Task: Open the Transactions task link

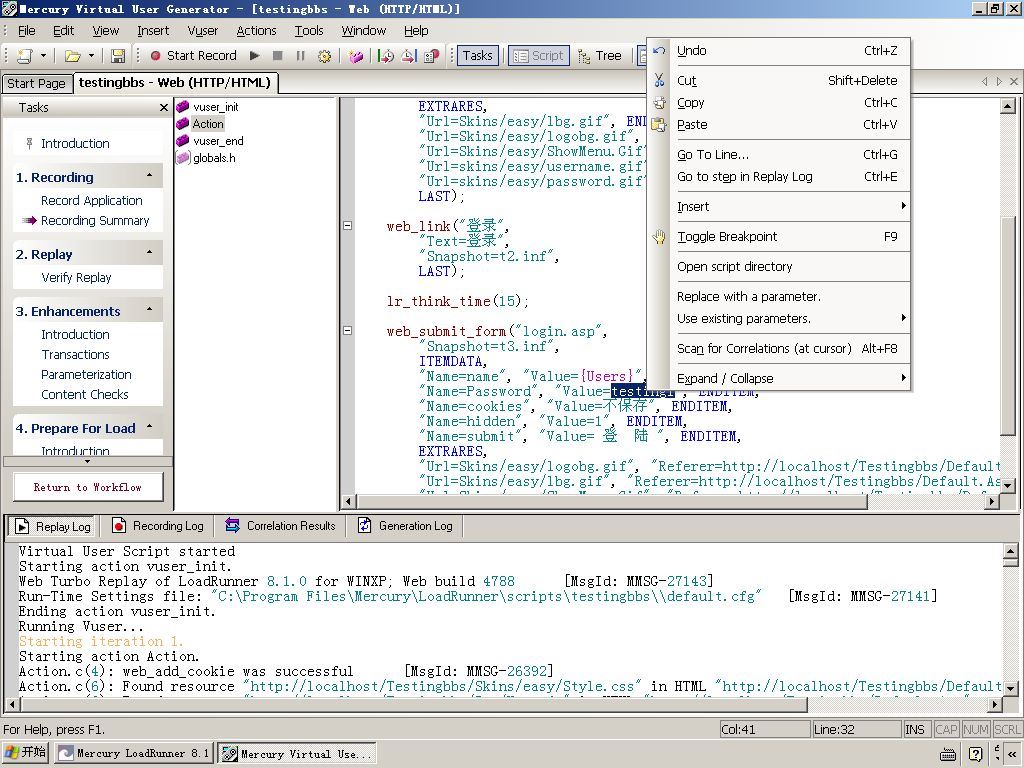Action: tap(76, 355)
